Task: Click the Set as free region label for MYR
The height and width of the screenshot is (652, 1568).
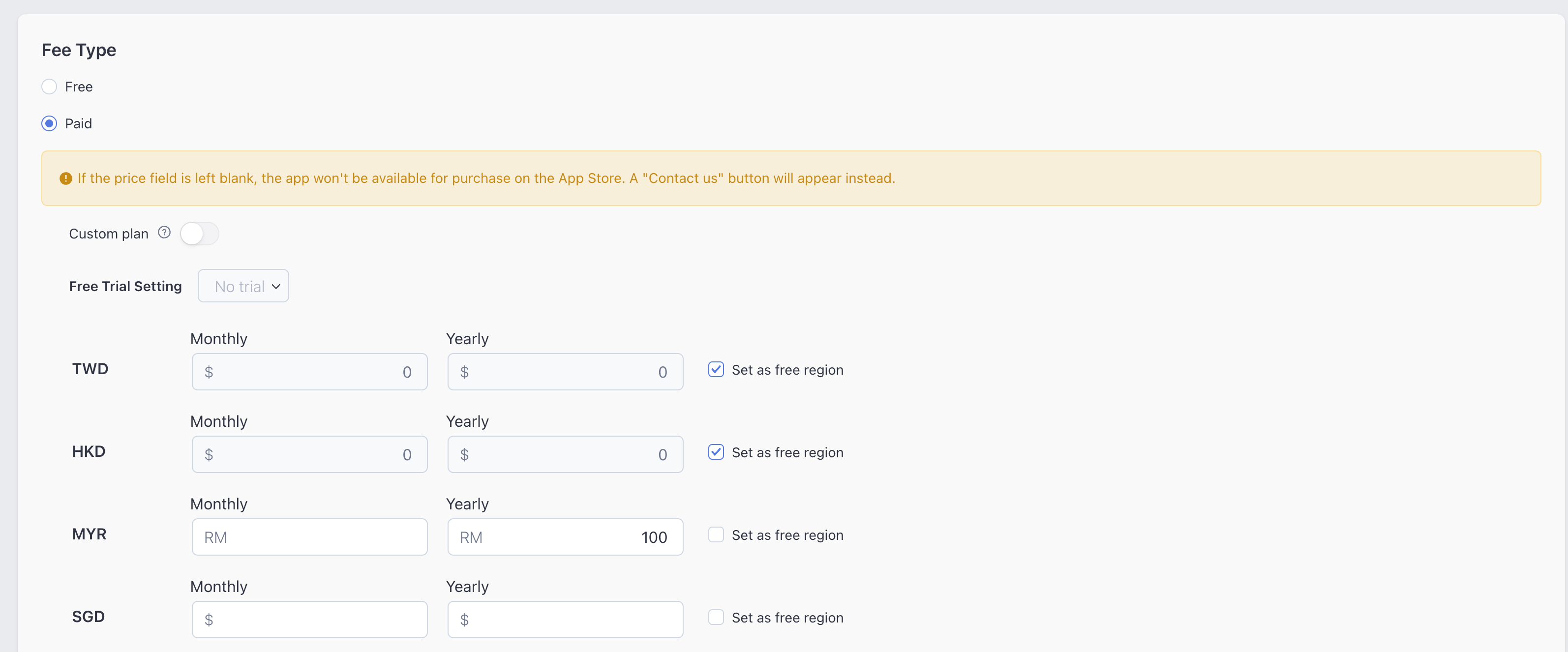Action: 787,535
